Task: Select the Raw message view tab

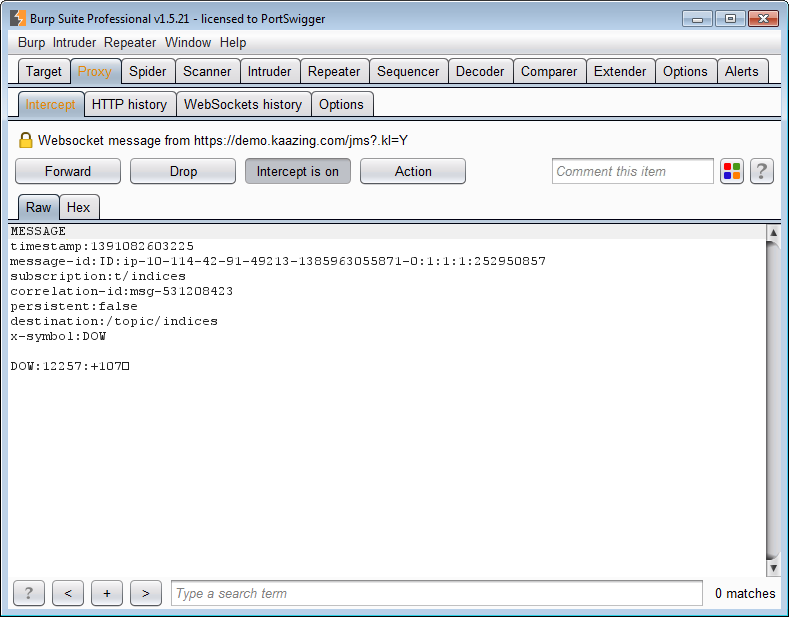Action: (x=39, y=207)
